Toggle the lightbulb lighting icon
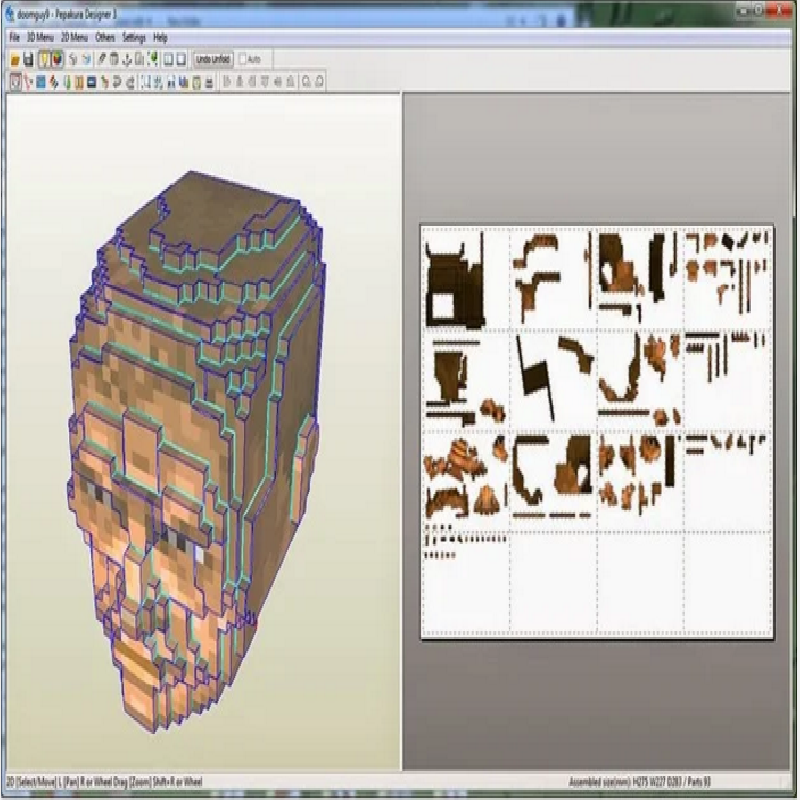The image size is (800, 800). click(44, 60)
